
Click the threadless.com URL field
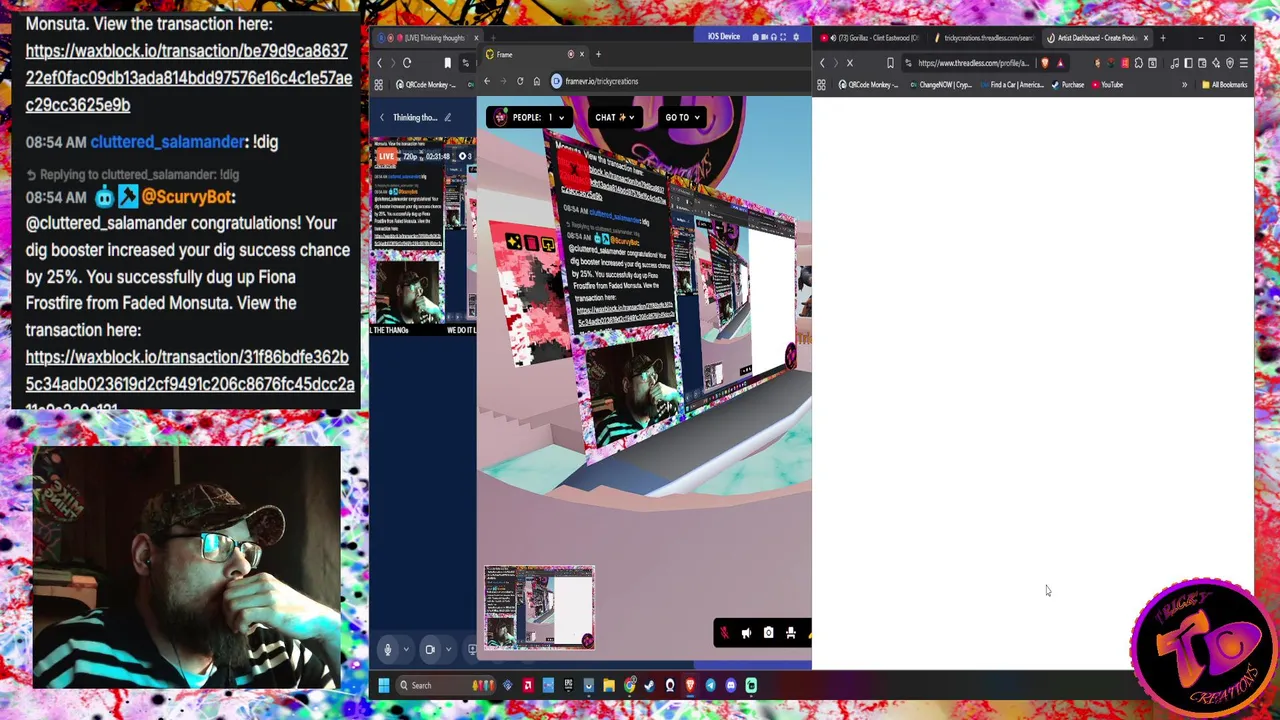tap(972, 62)
